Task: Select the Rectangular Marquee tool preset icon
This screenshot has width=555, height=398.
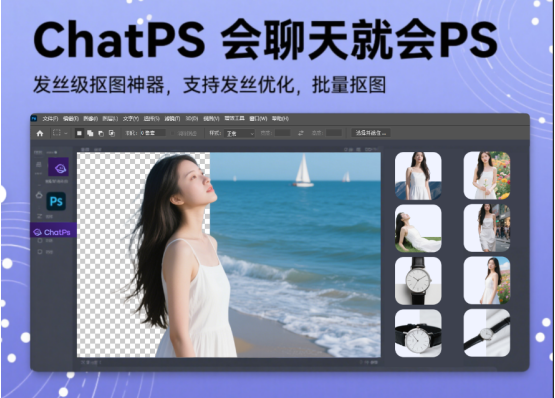Action: 57,133
